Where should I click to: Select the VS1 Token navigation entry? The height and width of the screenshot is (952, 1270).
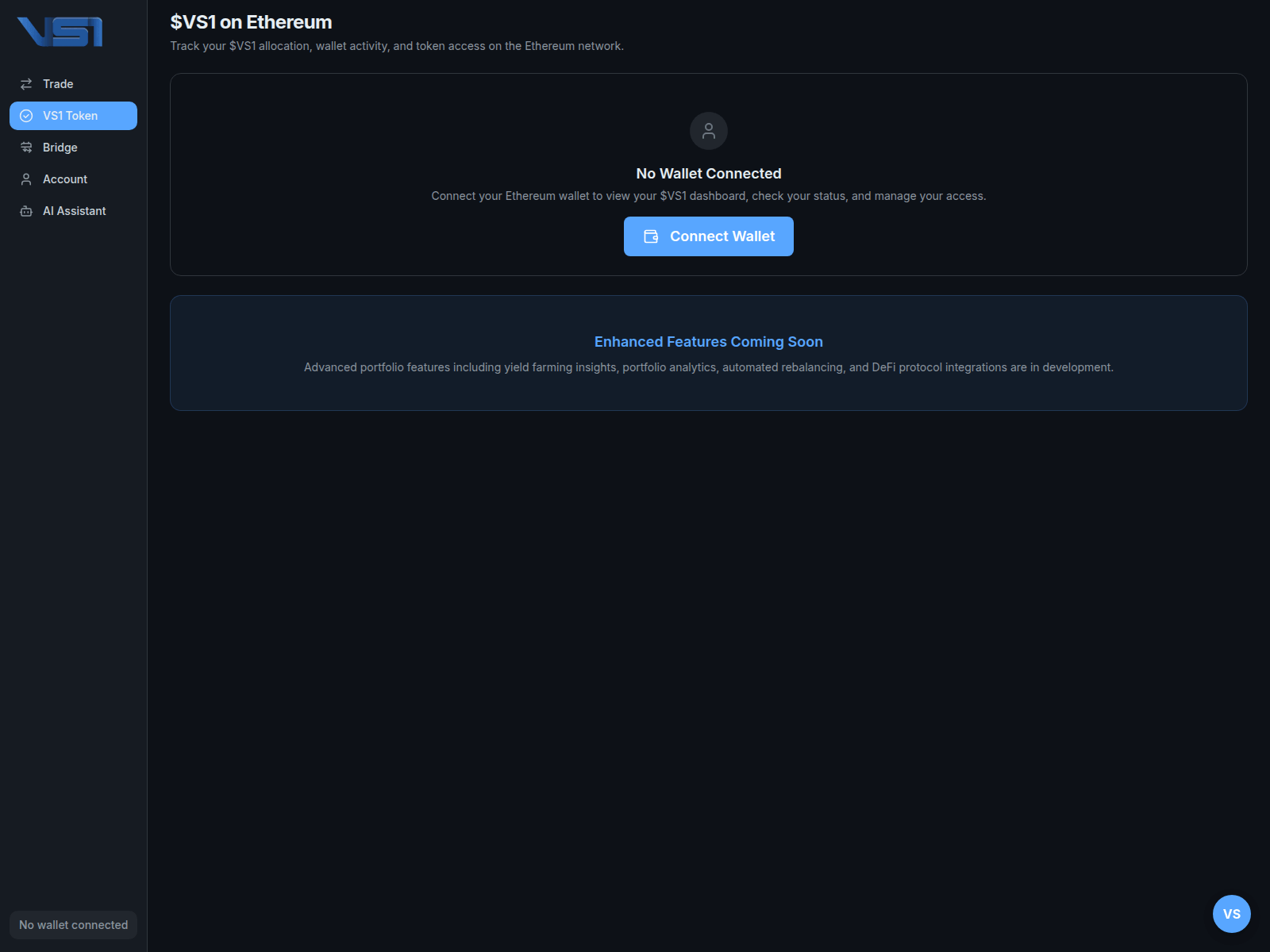pos(71,115)
